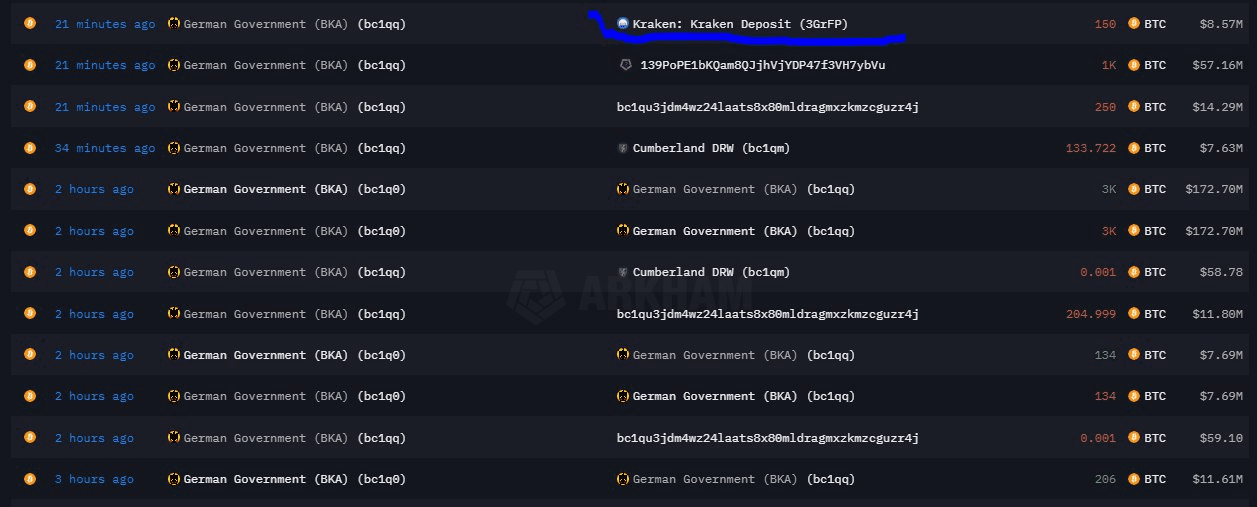Click the Bitcoin chain icon in the $57.16M row
Viewport: 1257px width, 507px height.
coord(30,65)
